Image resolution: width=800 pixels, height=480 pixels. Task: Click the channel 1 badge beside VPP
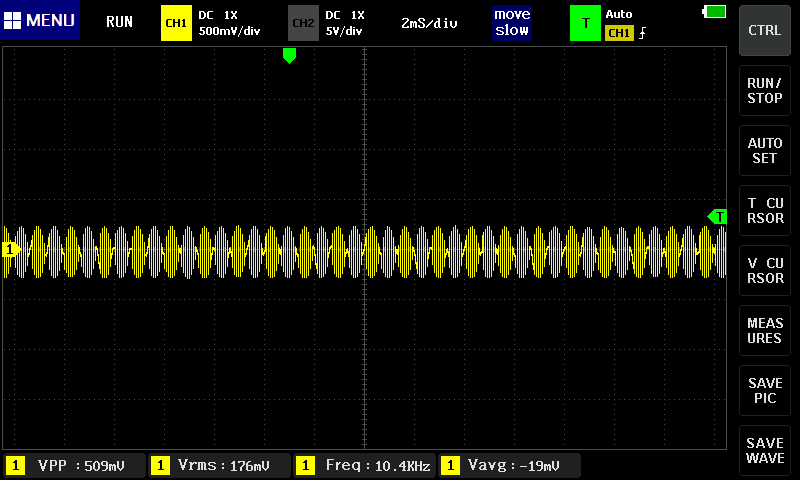point(15,466)
